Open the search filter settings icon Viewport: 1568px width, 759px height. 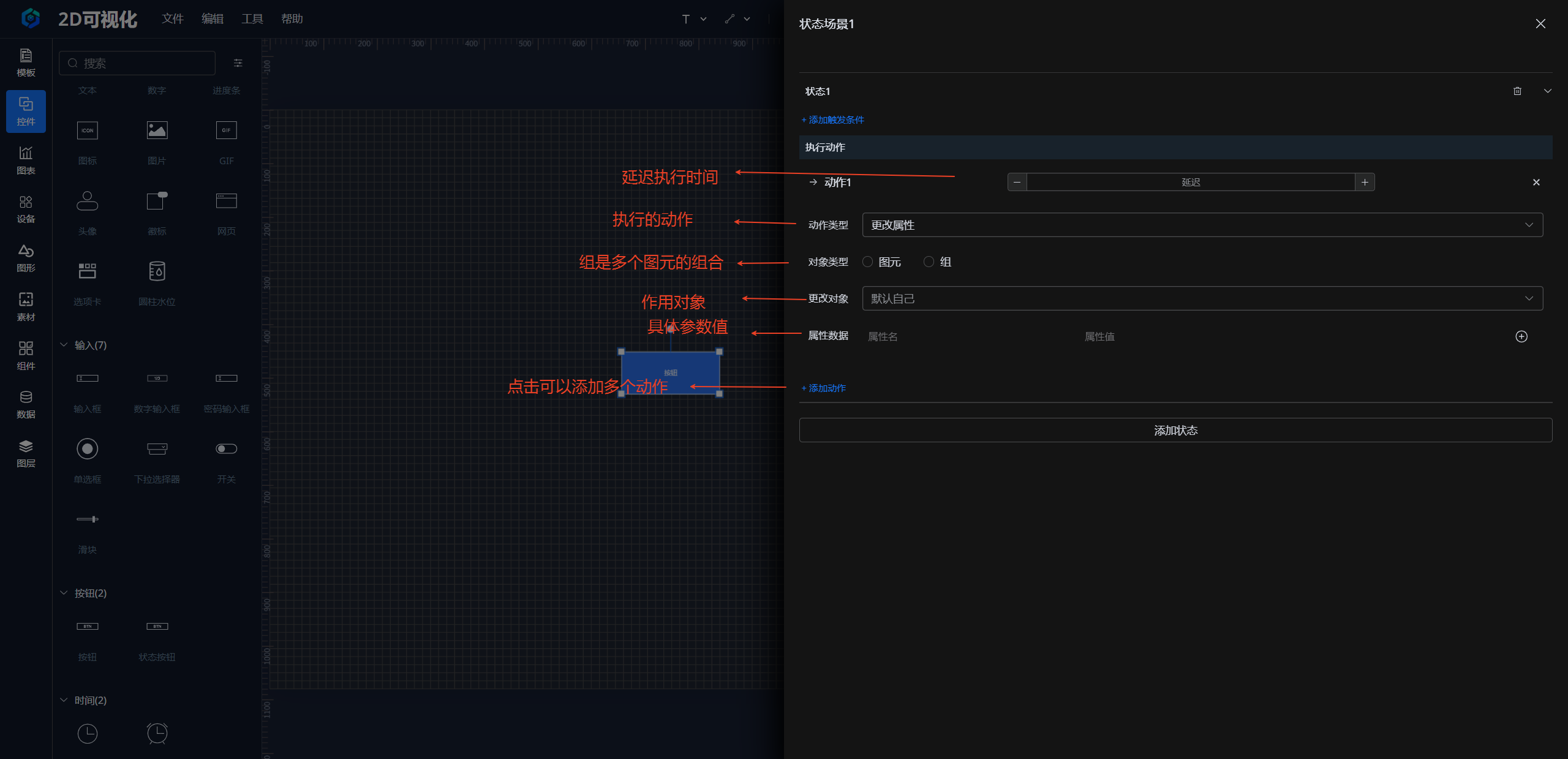[238, 63]
